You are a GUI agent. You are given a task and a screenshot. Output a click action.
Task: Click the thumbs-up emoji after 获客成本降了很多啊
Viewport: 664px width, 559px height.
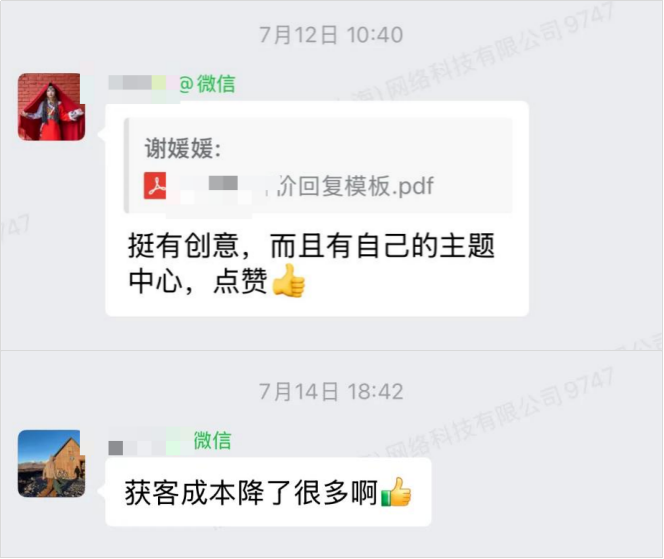[x=396, y=492]
